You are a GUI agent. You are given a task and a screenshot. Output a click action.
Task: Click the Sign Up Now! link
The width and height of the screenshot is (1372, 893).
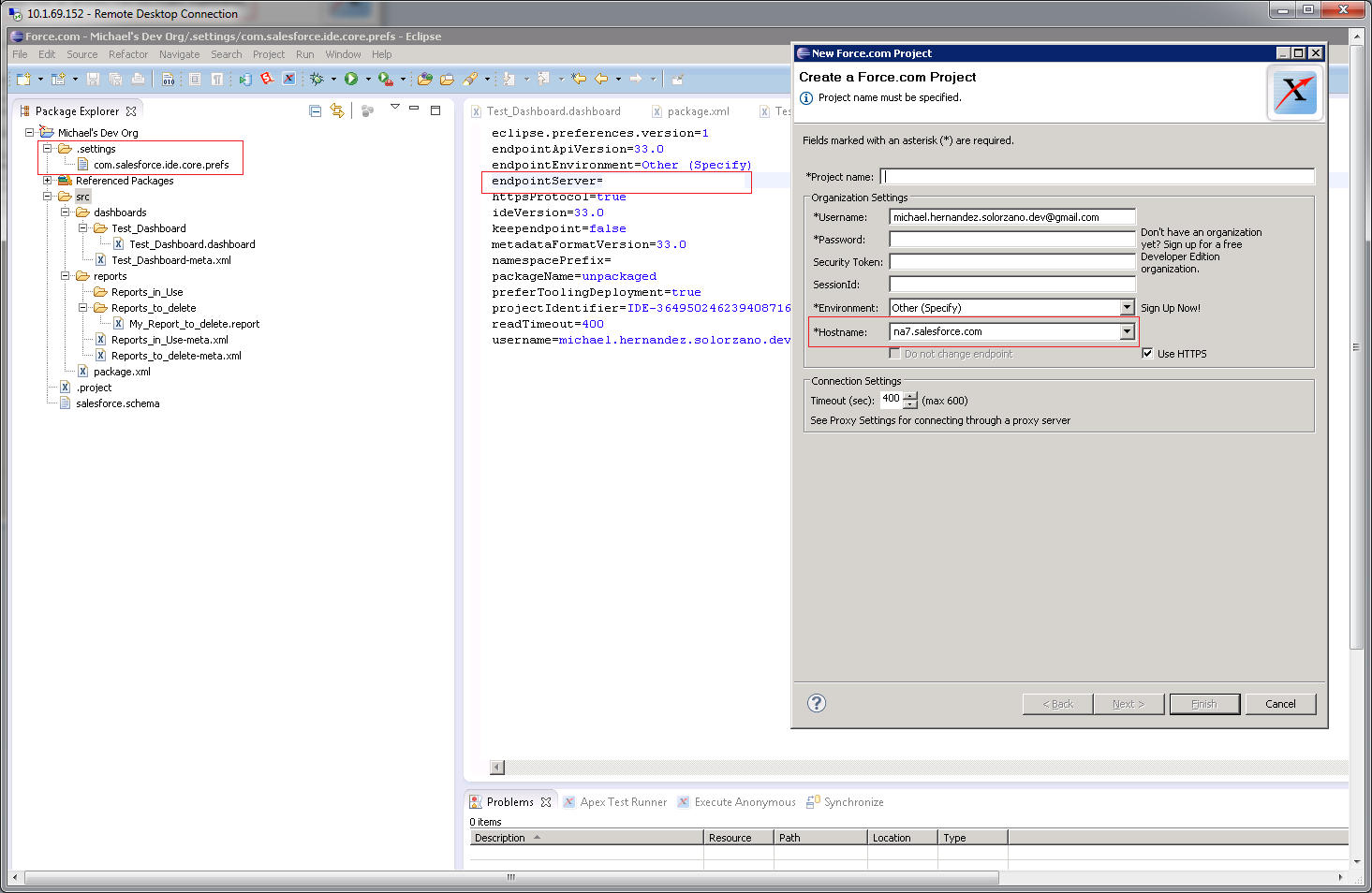click(x=1171, y=308)
